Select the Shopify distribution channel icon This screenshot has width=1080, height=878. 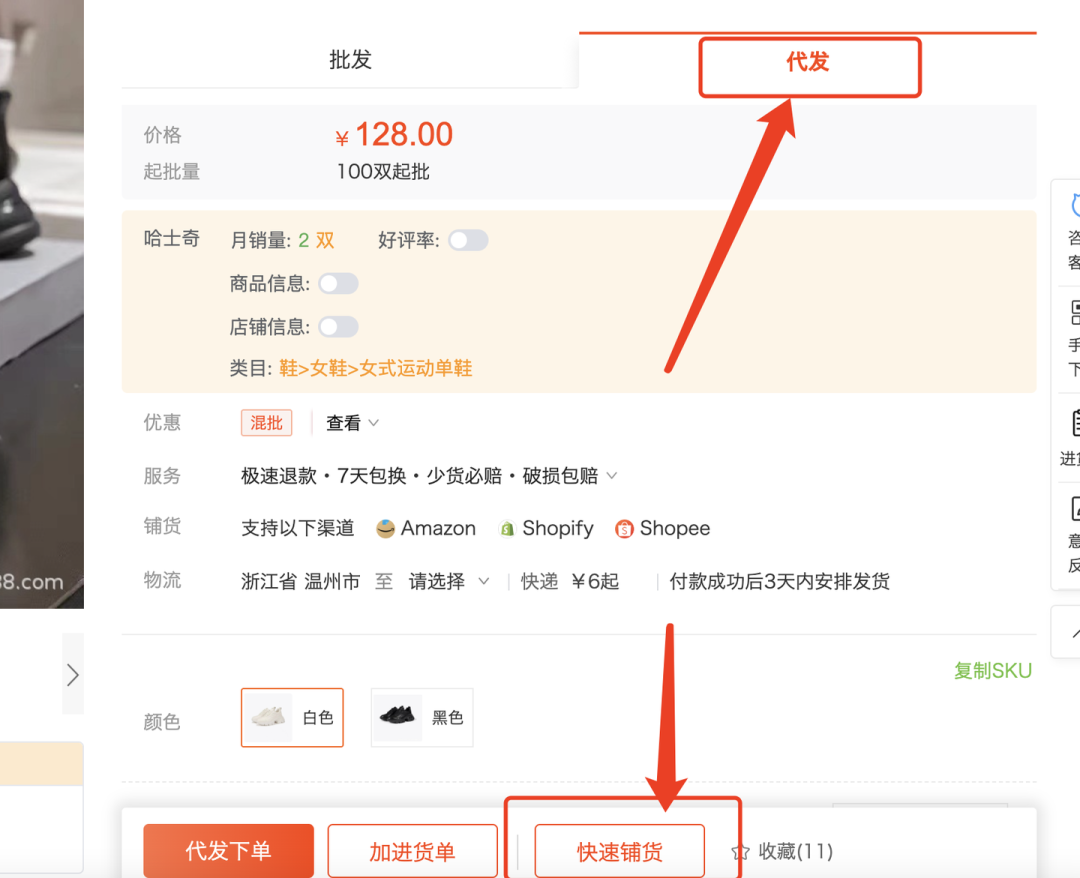coord(509,528)
